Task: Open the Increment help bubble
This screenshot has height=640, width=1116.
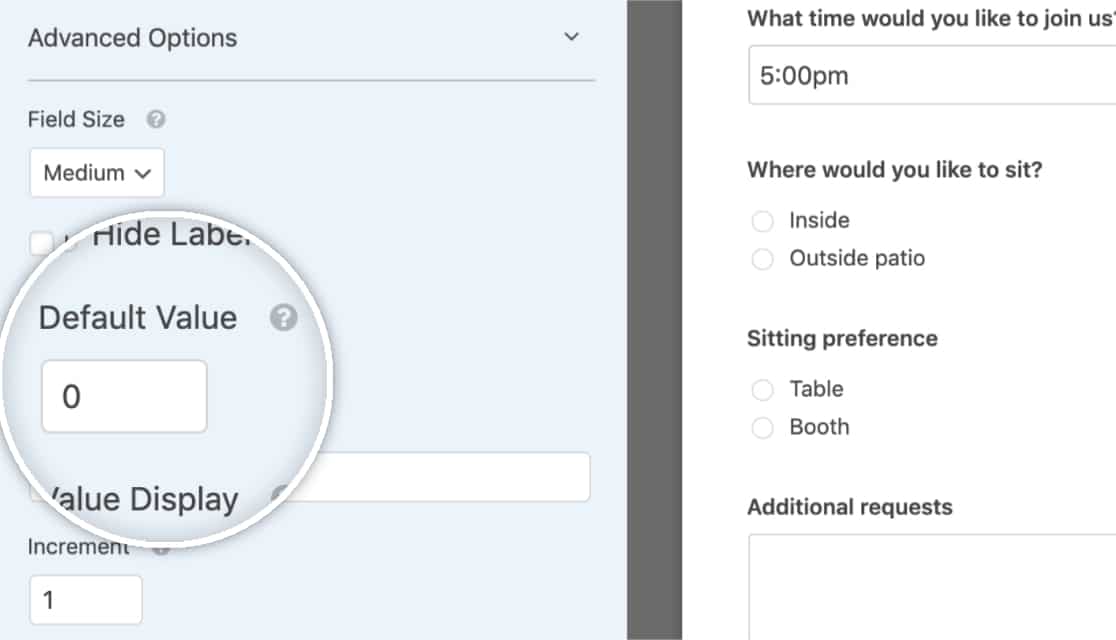Action: 162,547
